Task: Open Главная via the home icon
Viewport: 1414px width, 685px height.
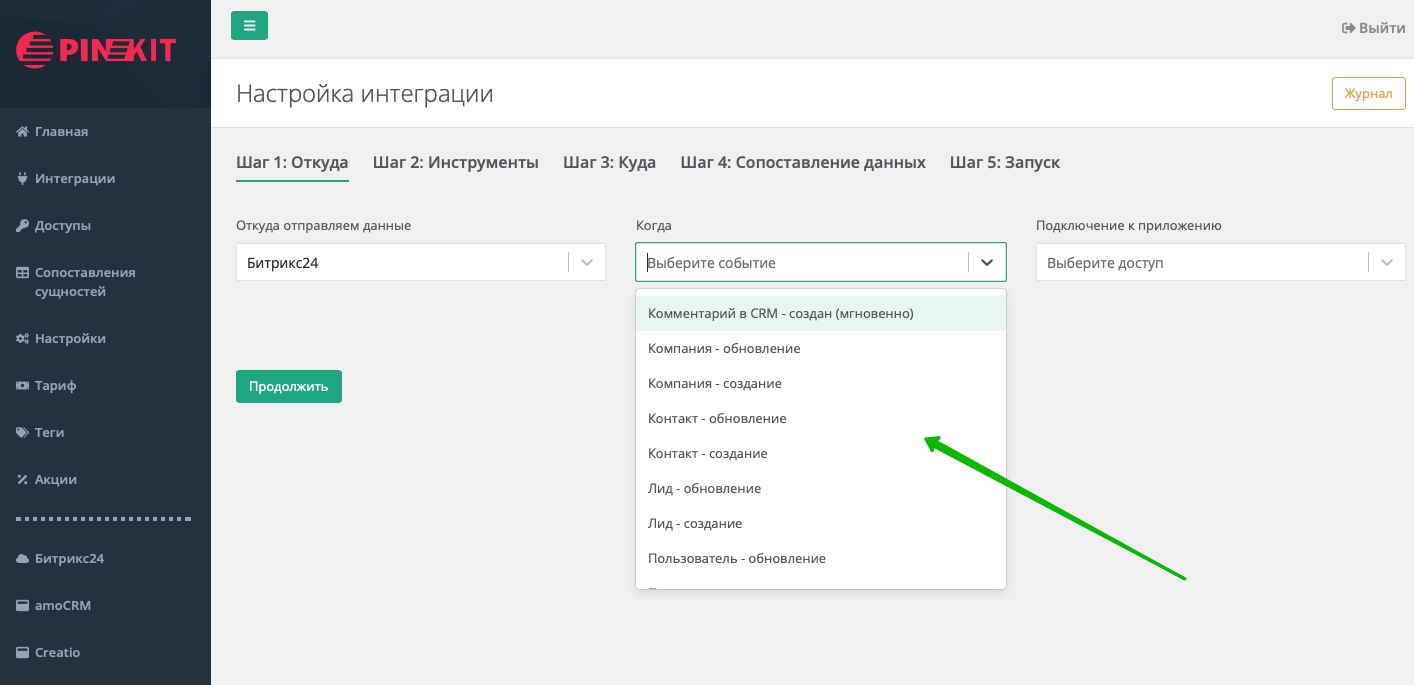Action: (x=22, y=132)
